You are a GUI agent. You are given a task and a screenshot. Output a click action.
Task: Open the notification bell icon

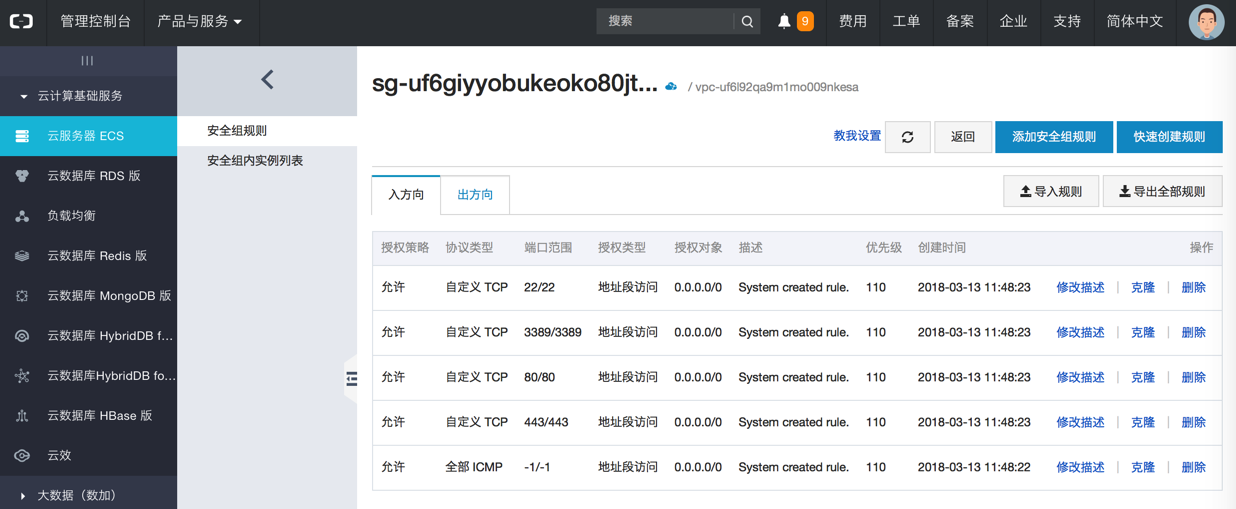coord(784,21)
